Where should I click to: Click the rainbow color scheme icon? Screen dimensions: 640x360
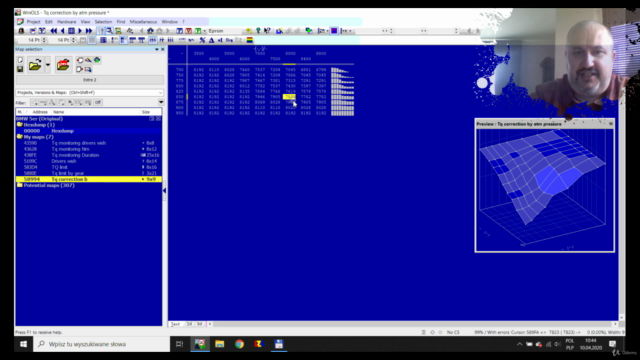click(x=249, y=40)
